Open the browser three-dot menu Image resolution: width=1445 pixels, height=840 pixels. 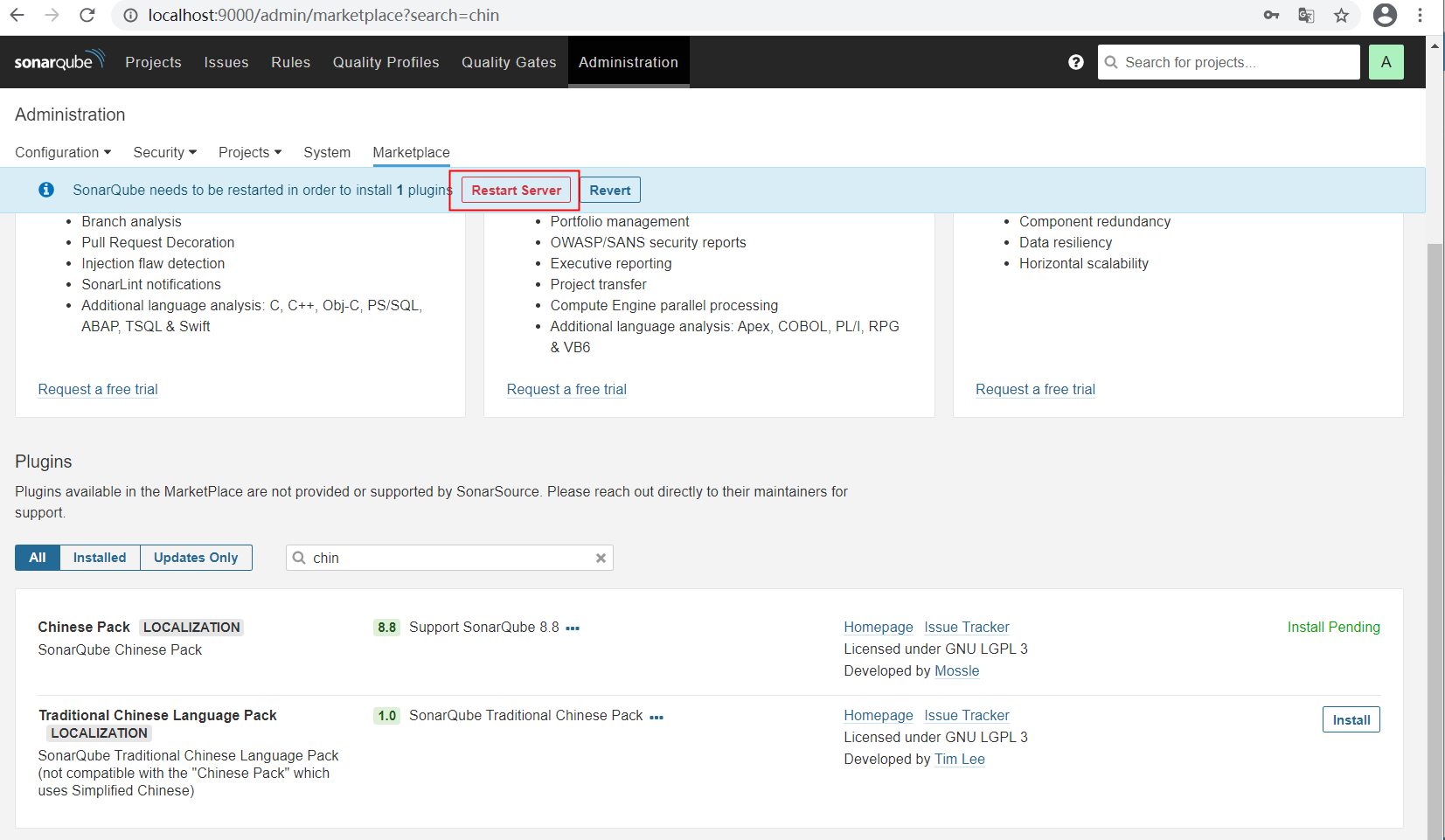pyautogui.click(x=1420, y=15)
